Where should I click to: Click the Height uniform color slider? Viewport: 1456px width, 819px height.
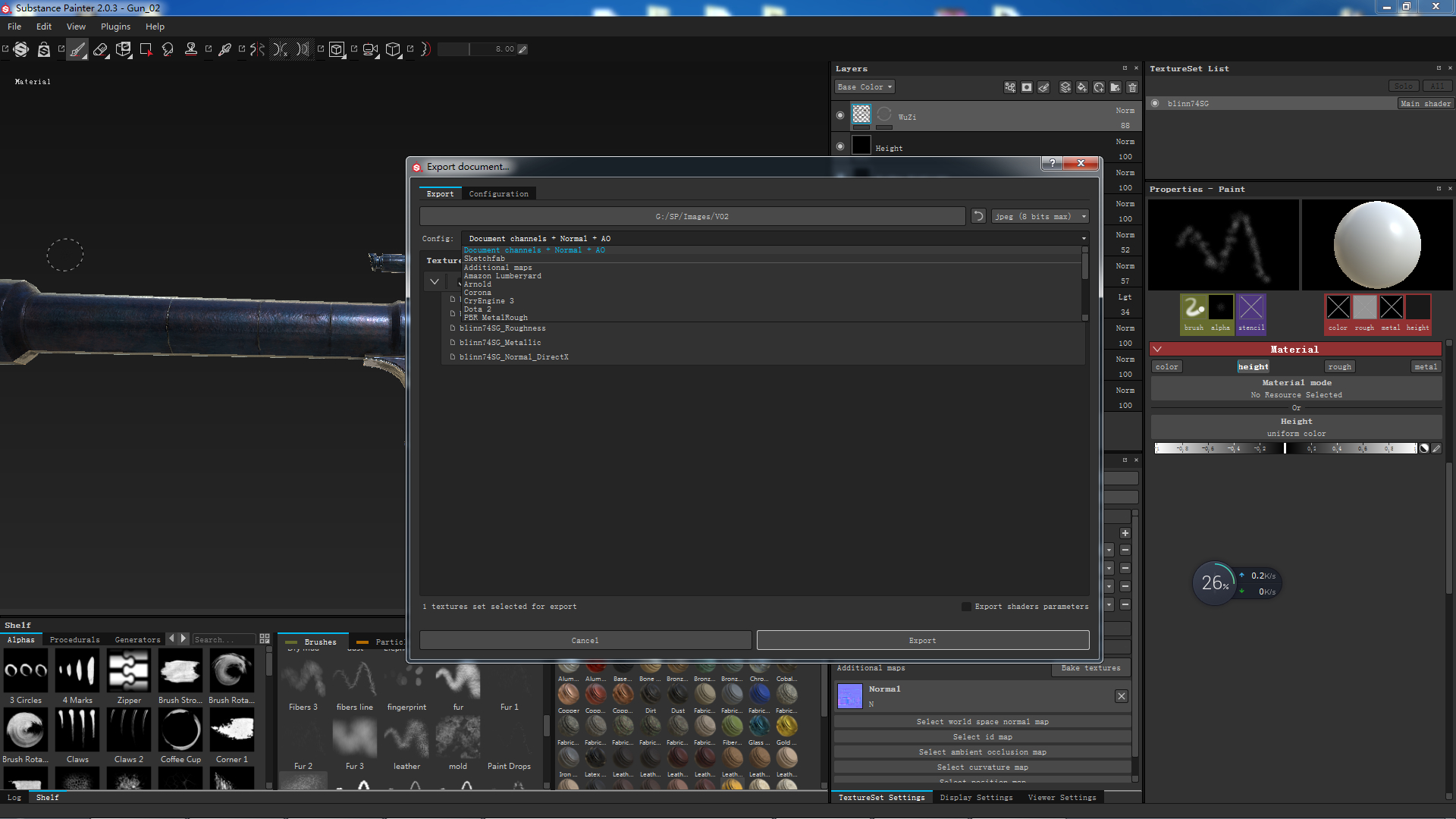[x=1285, y=448]
